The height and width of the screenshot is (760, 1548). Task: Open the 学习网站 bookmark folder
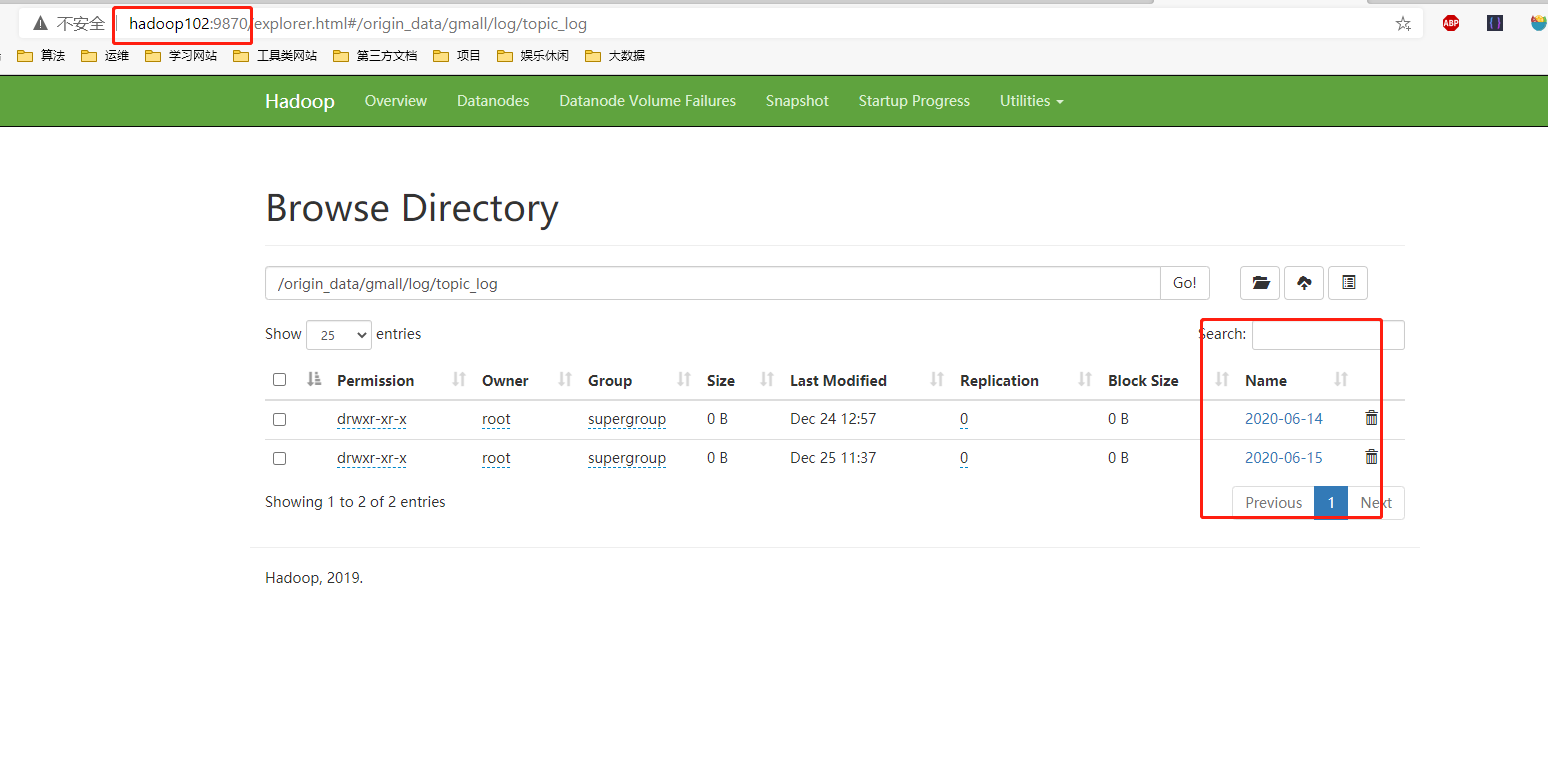(181, 56)
